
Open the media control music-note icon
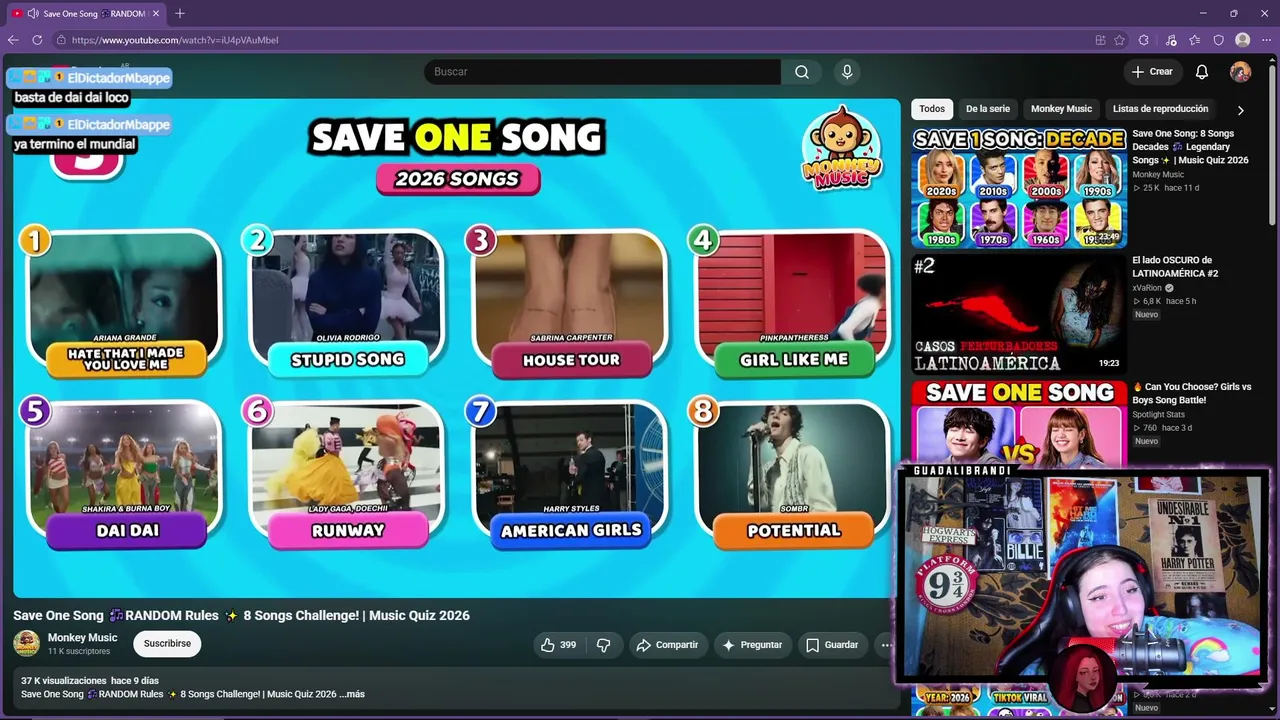click(1171, 40)
